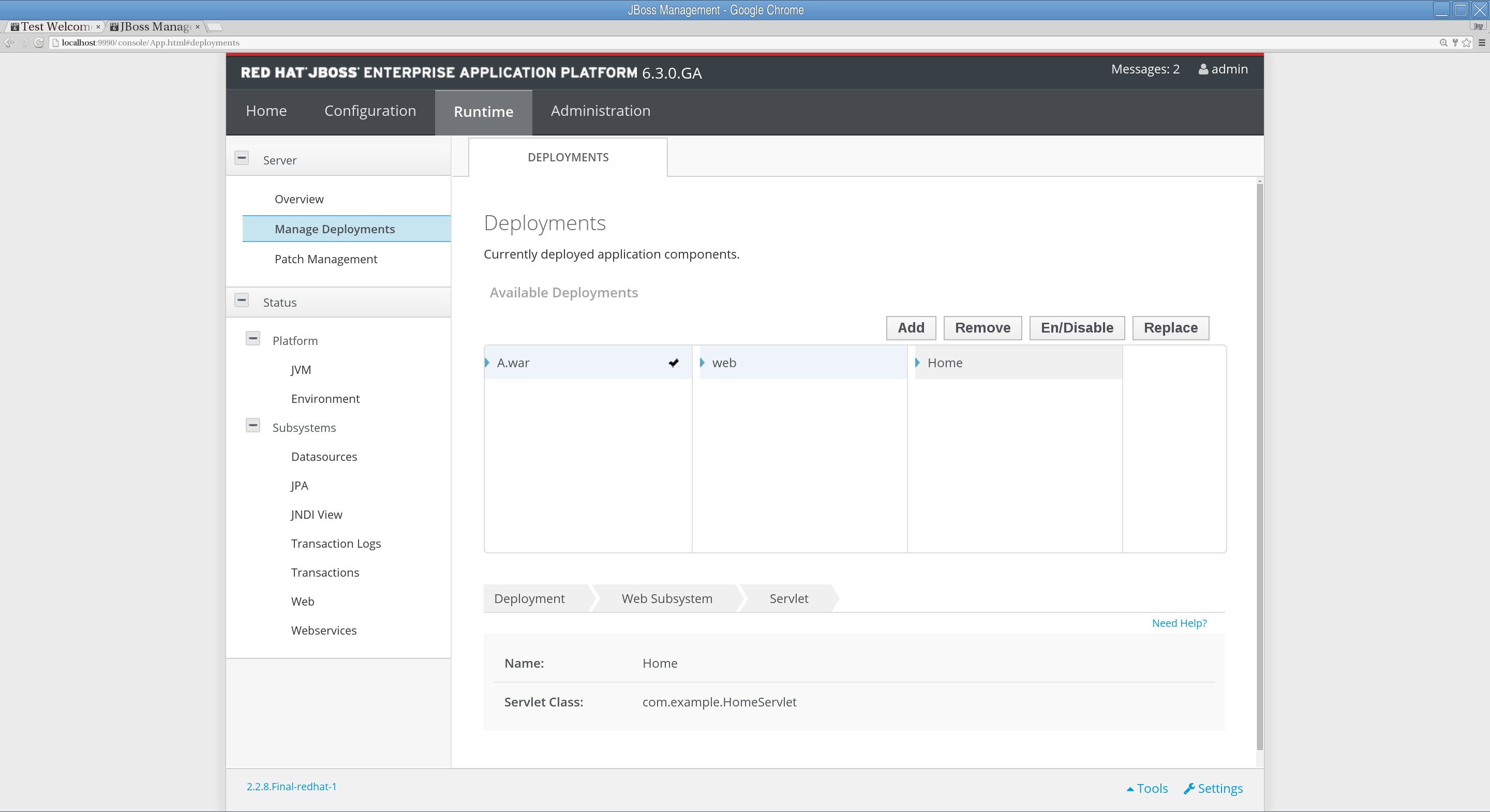Click the Remove deployment button
1490x812 pixels.
[983, 328]
